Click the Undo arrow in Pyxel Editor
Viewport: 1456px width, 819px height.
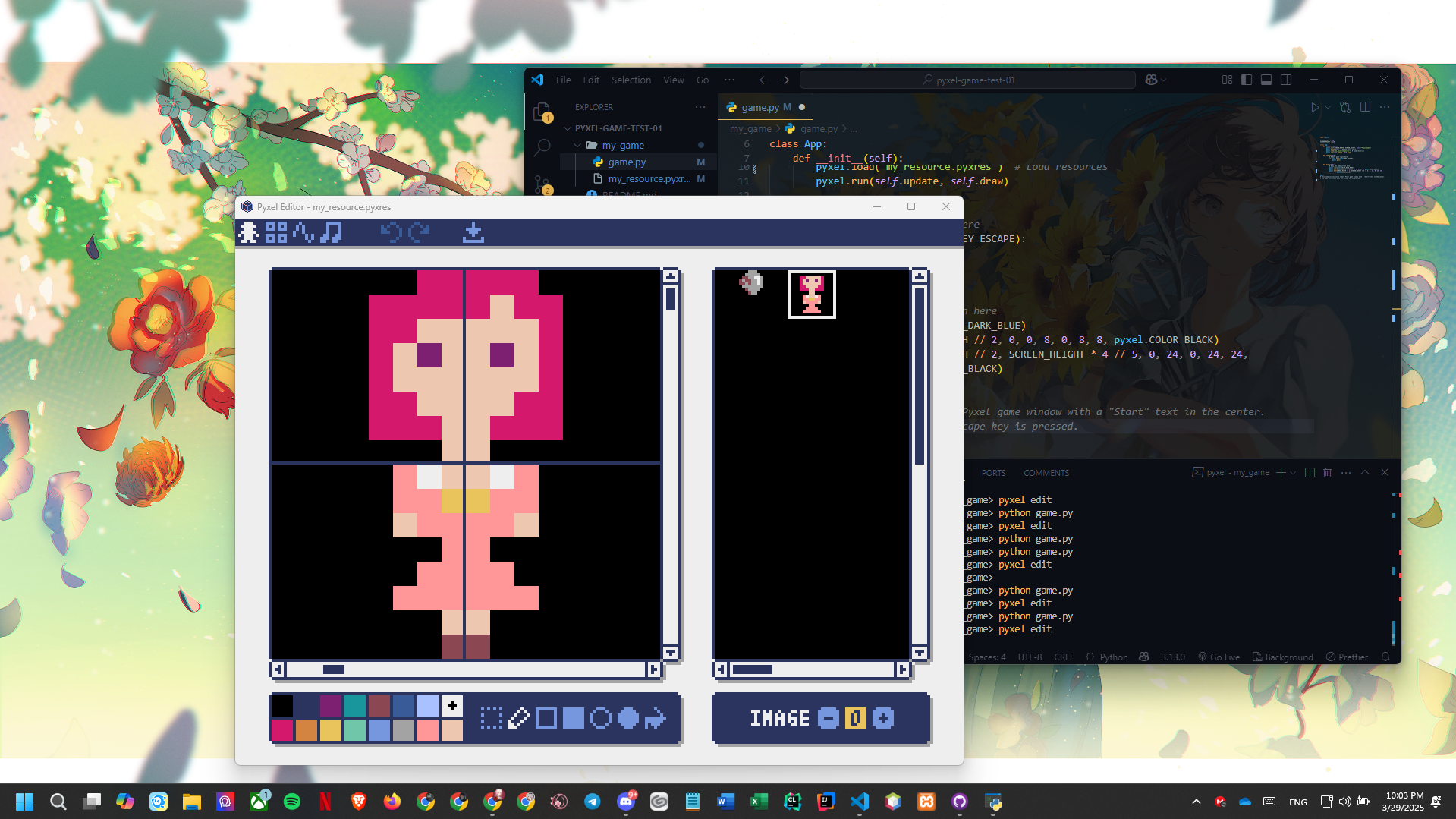392,232
